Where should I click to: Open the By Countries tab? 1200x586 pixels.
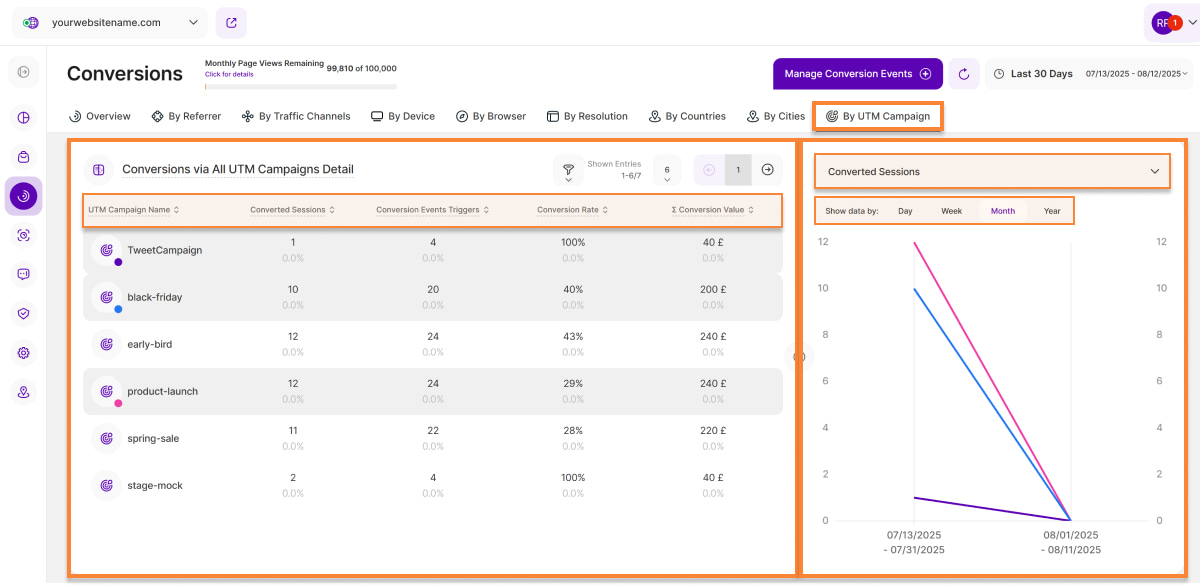coord(687,116)
